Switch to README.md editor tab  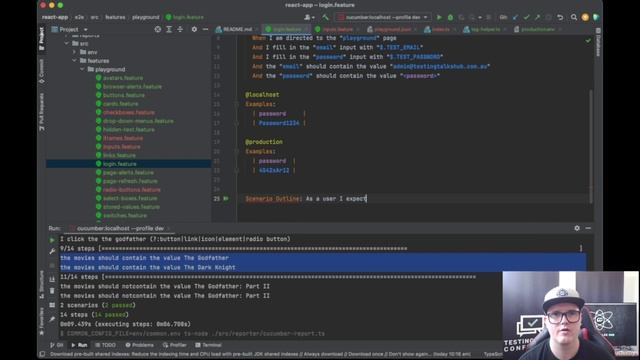(237, 29)
